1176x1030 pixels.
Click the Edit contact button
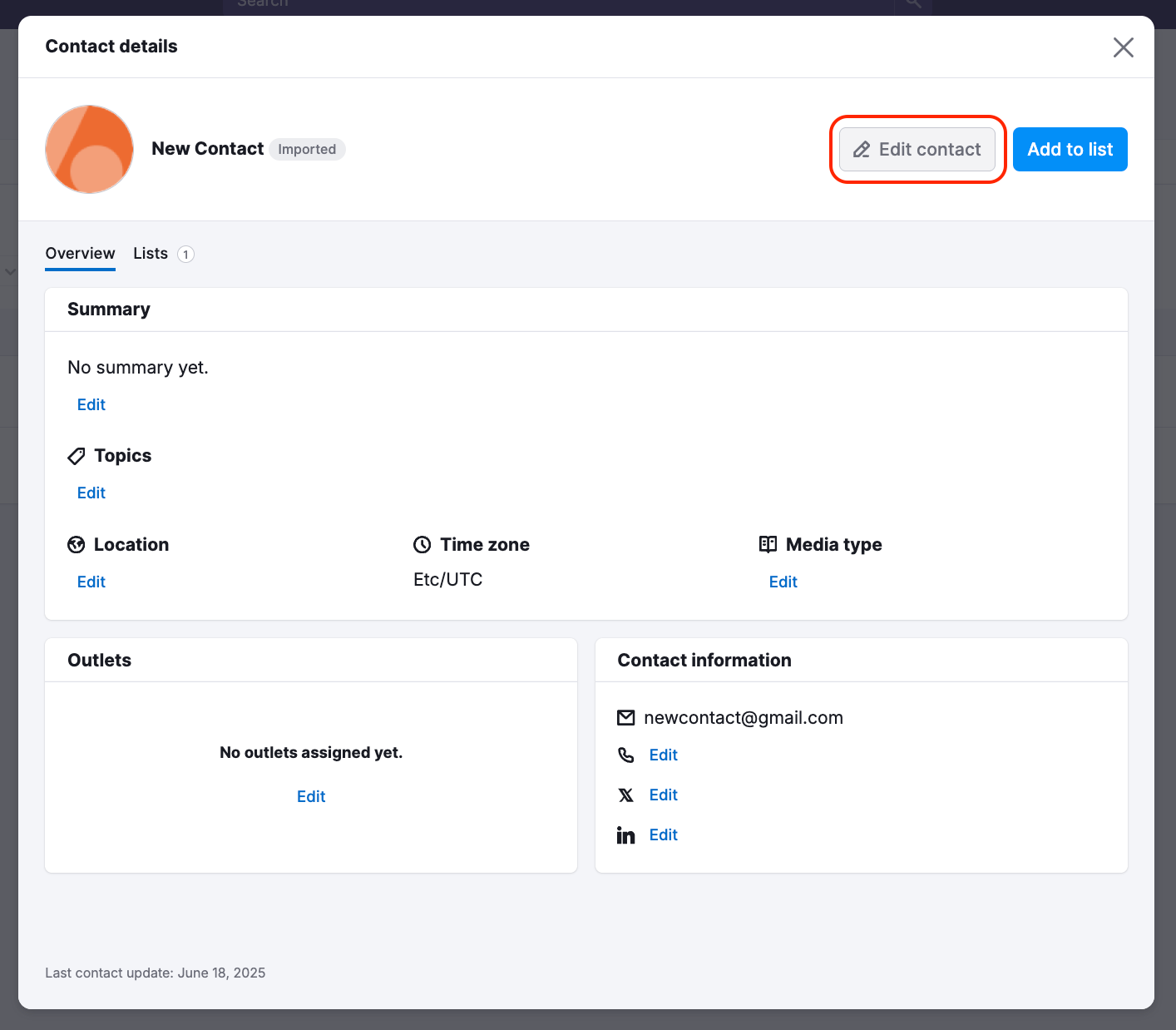click(x=917, y=149)
